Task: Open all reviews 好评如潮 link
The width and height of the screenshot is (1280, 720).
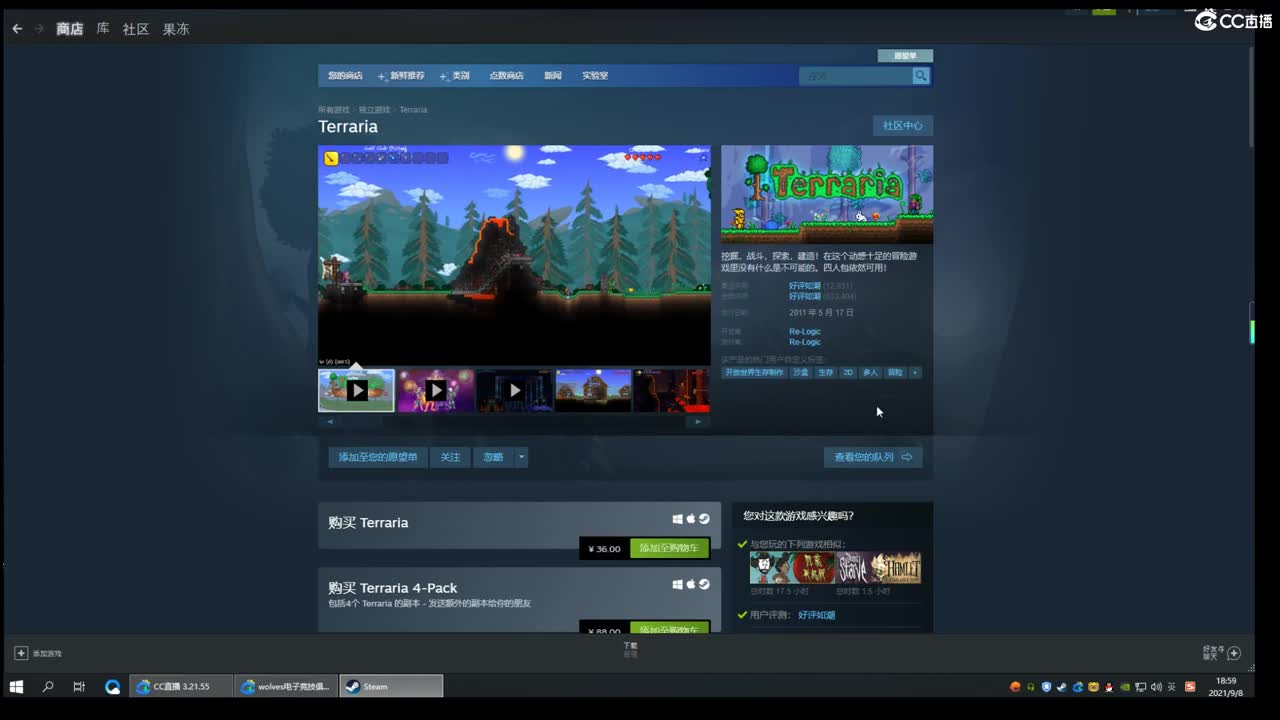Action: tap(805, 297)
